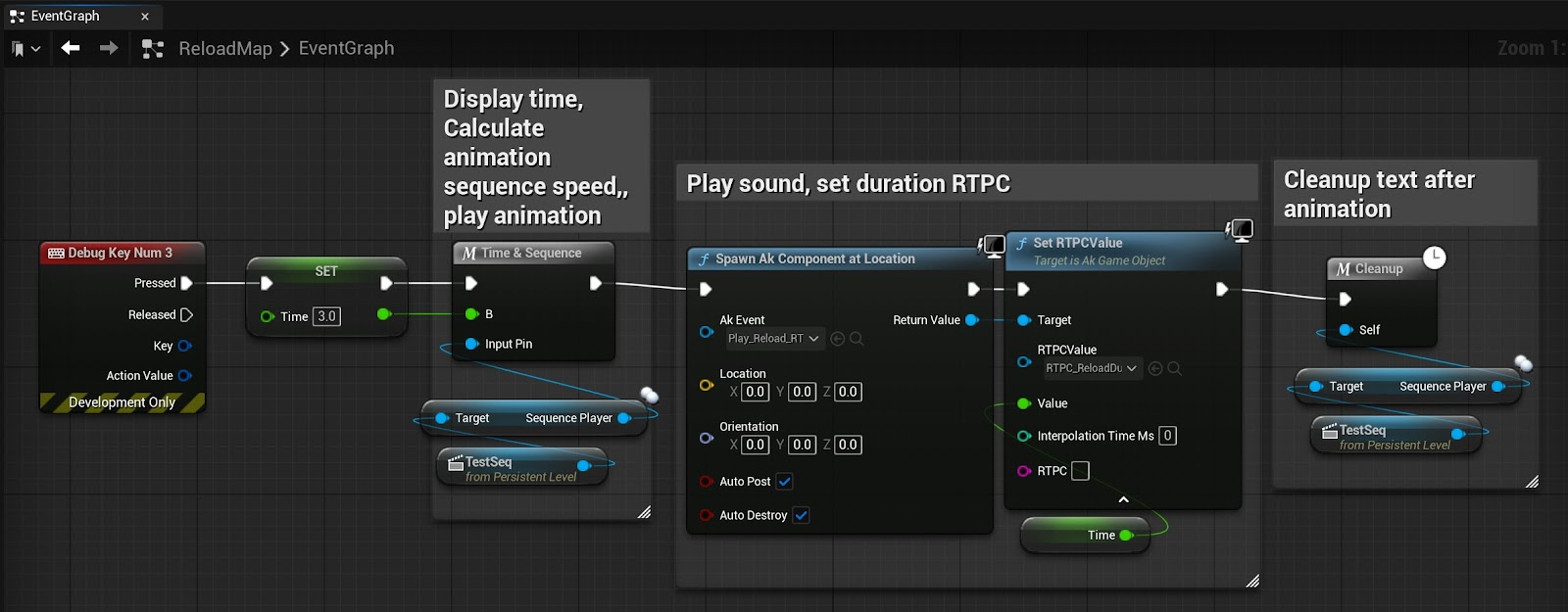Click the back navigation arrow
The image size is (1568, 612).
(70, 48)
